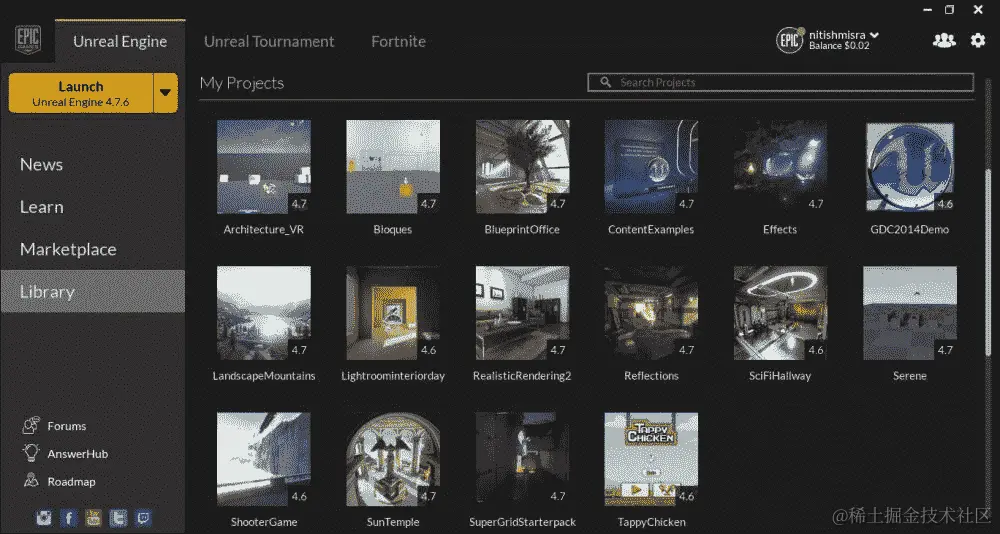
Task: Open the Settings gear icon
Action: coord(978,40)
